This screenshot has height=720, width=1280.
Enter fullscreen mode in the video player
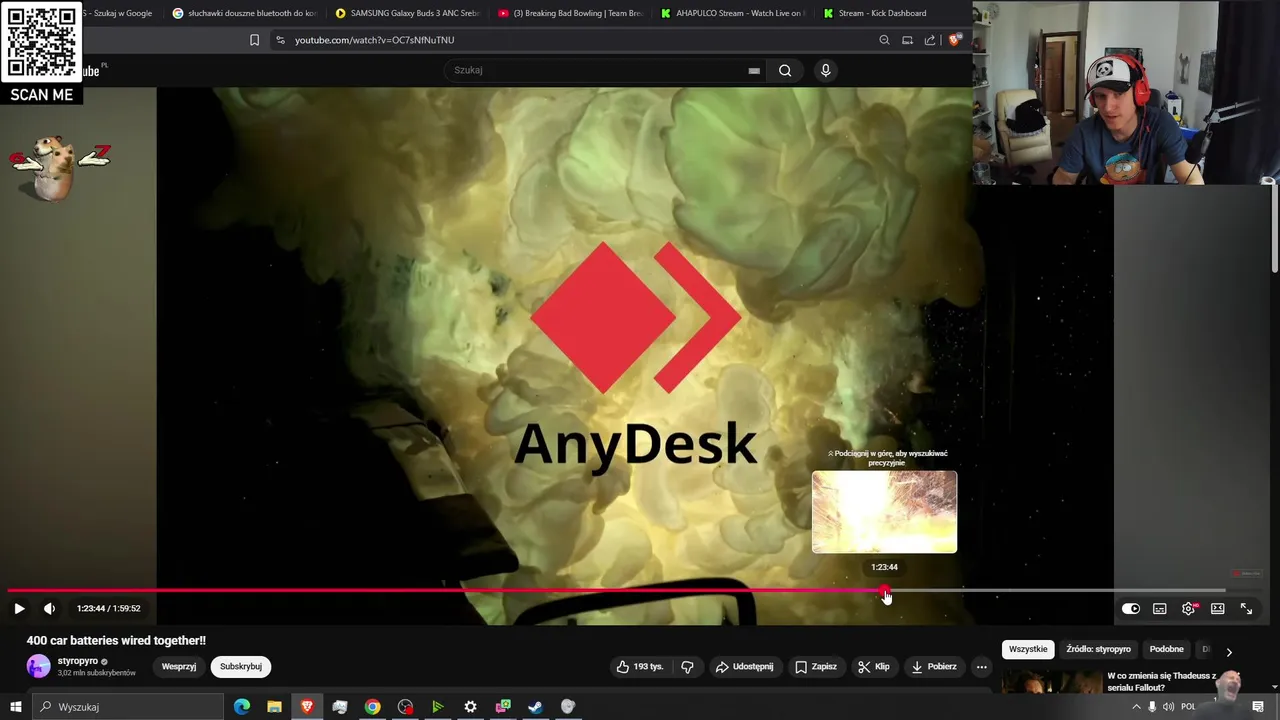tap(1246, 608)
